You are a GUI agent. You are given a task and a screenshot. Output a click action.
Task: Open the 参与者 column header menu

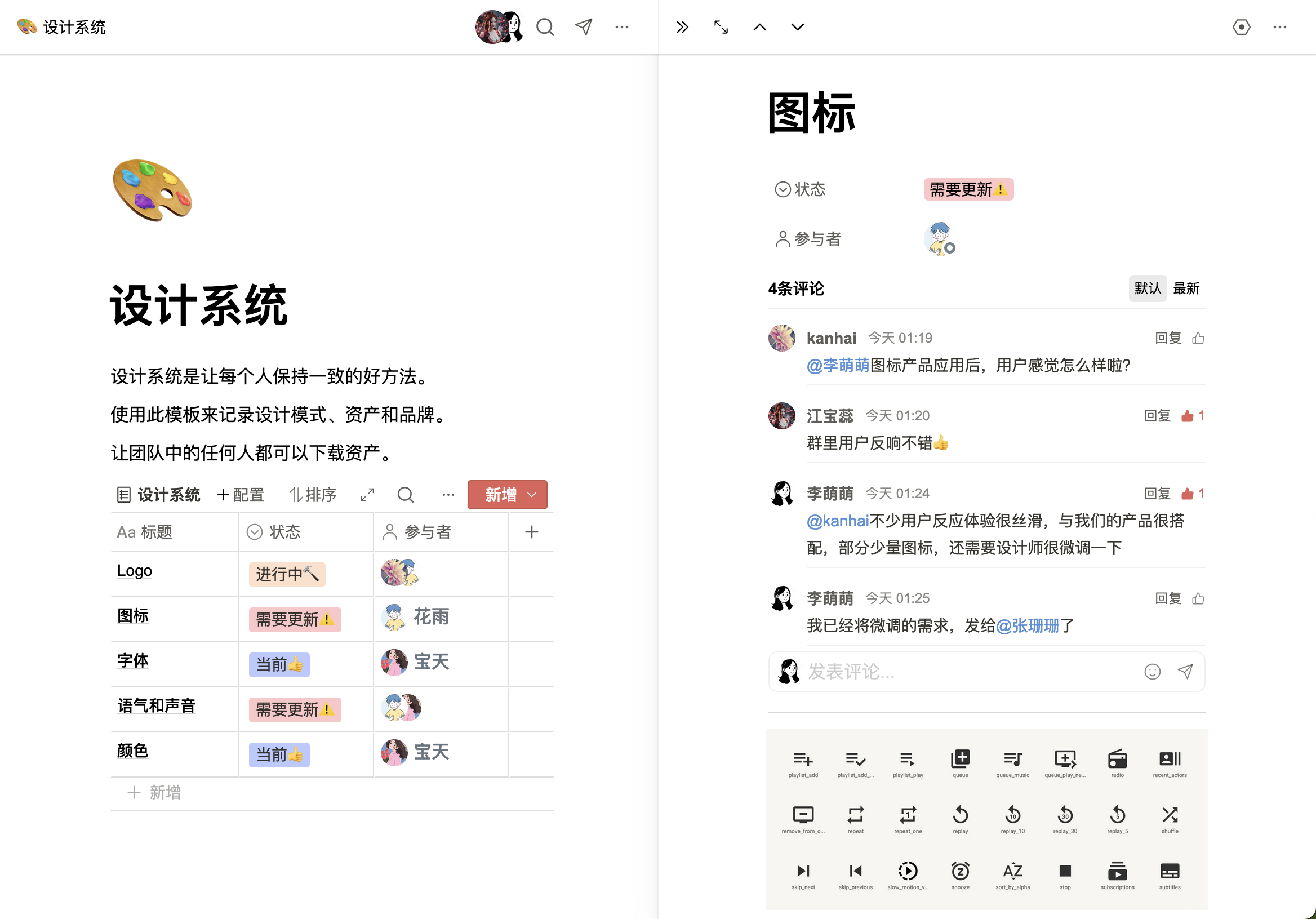441,532
